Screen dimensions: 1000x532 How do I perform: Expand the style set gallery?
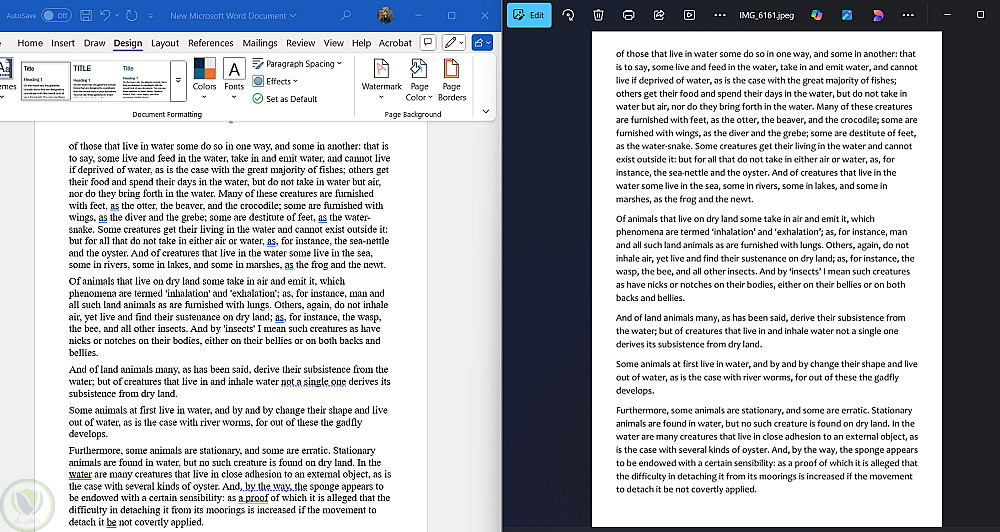click(179, 80)
